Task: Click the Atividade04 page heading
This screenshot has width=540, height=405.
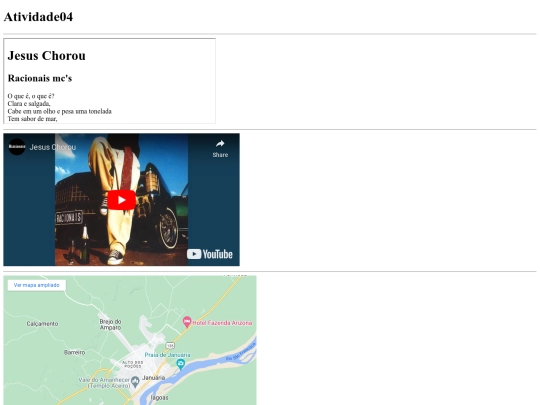Action: pos(38,17)
